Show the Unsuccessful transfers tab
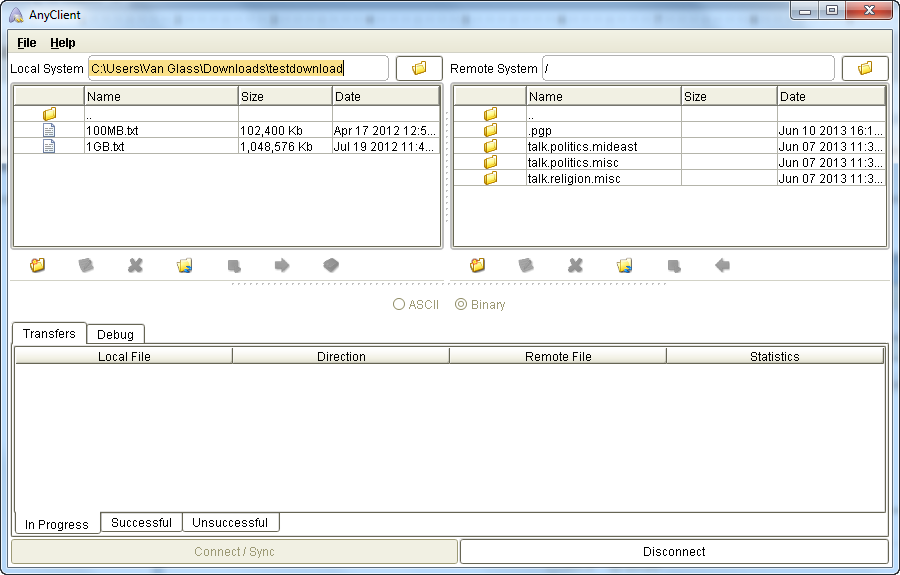Screen dimensions: 900x575 pyautogui.click(x=230, y=522)
